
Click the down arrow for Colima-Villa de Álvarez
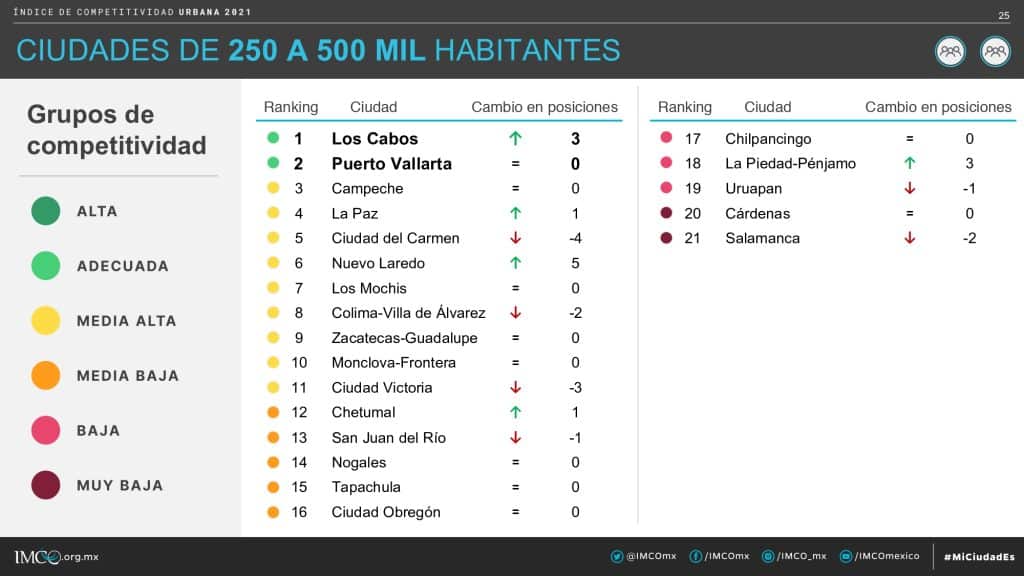[x=515, y=313]
